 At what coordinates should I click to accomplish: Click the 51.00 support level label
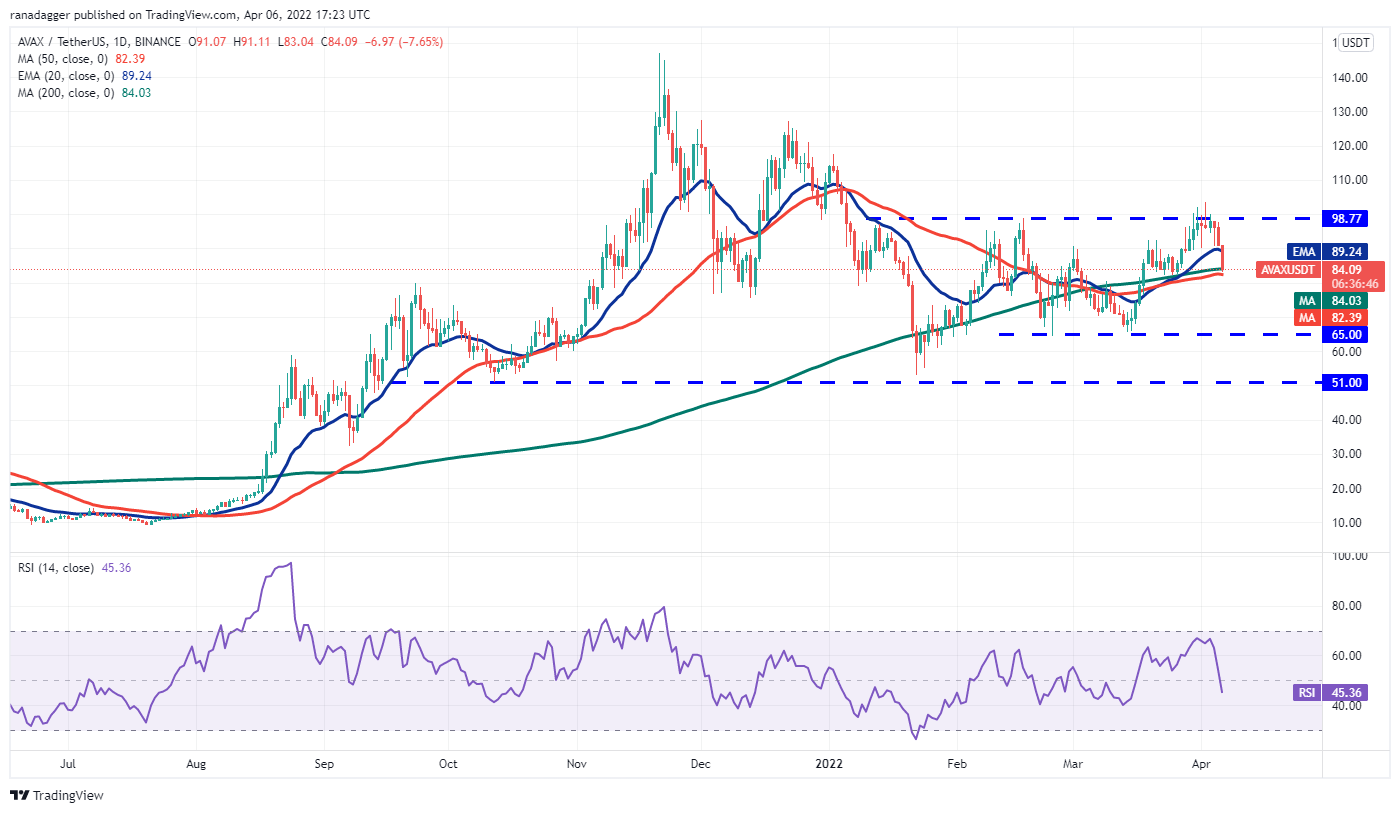(1342, 382)
